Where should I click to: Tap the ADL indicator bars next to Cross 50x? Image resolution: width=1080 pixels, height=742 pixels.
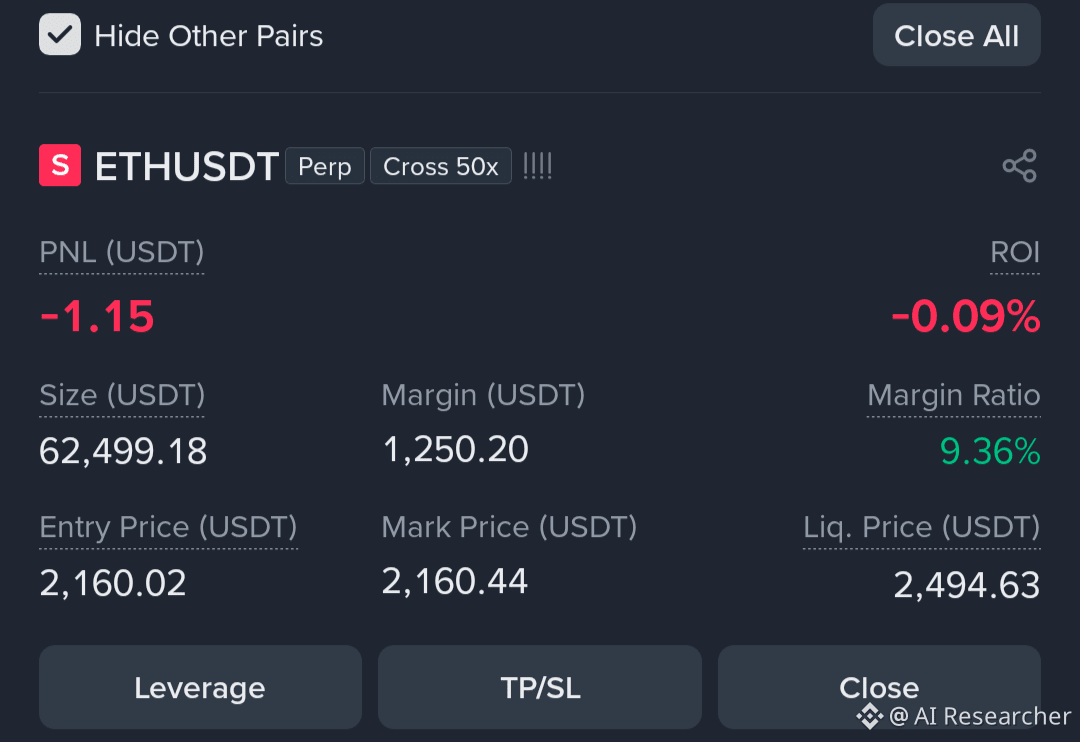[537, 166]
